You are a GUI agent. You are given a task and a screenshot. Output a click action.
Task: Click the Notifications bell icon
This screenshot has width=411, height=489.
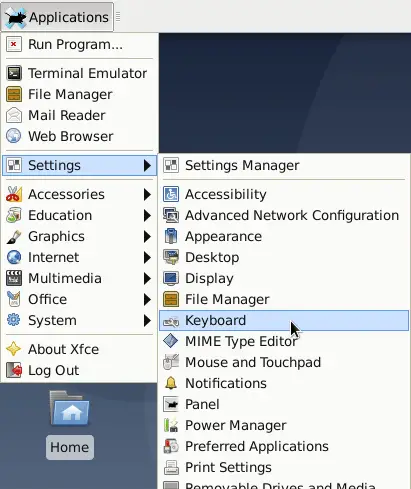pyautogui.click(x=171, y=383)
